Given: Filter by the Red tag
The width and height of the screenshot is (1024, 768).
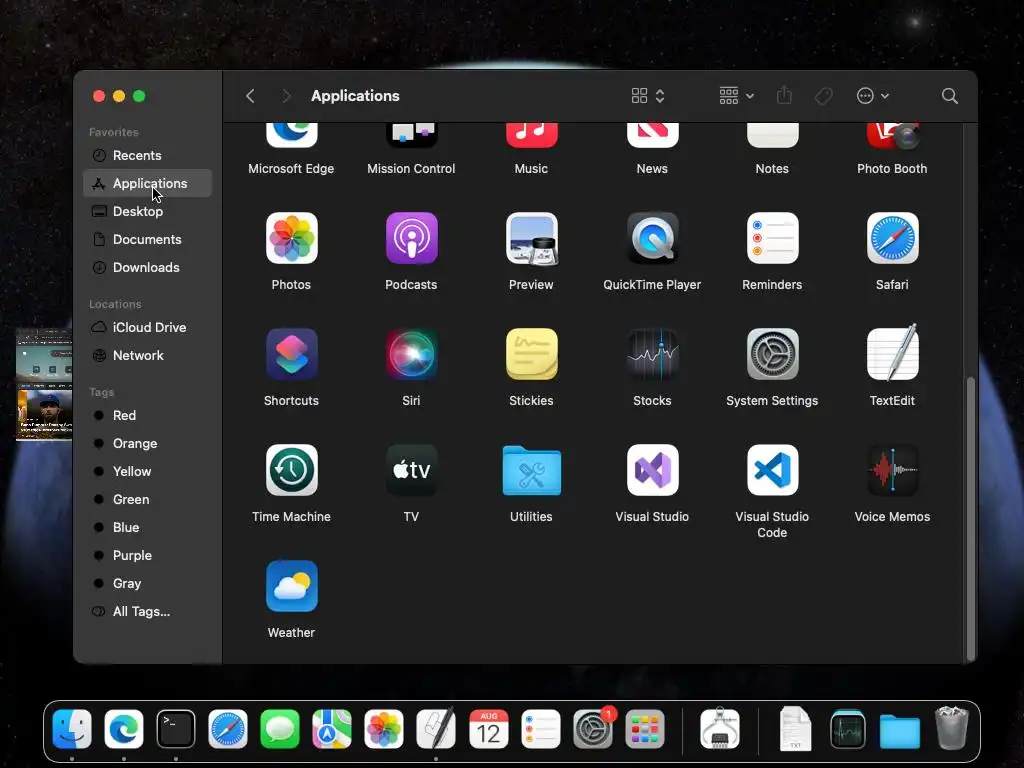Looking at the screenshot, I should tap(148, 415).
